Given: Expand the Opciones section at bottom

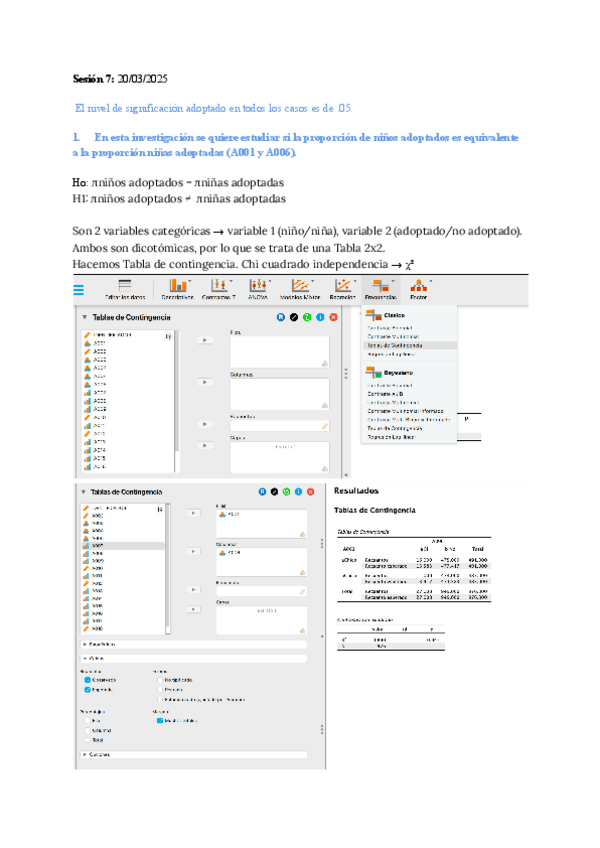Looking at the screenshot, I should pos(194,754).
